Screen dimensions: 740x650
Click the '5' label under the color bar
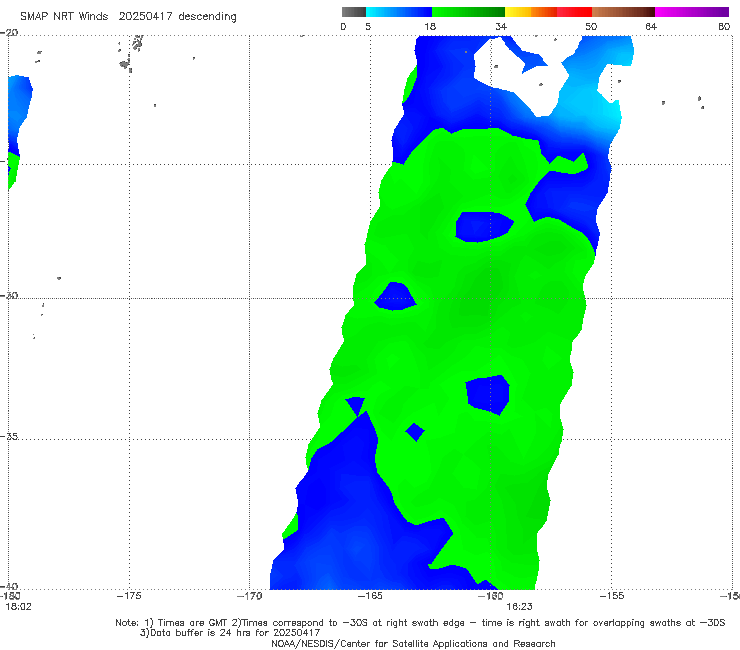(x=368, y=27)
